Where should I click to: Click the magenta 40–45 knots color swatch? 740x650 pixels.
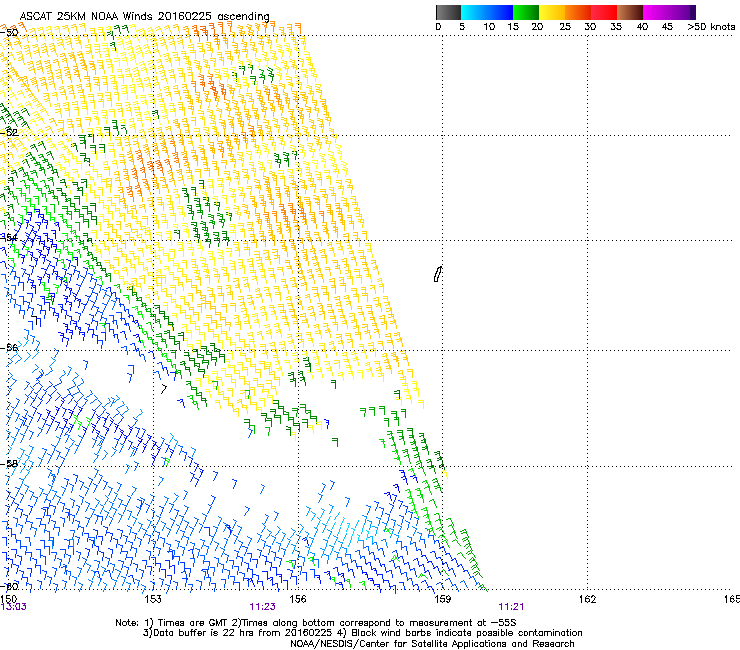click(x=656, y=12)
